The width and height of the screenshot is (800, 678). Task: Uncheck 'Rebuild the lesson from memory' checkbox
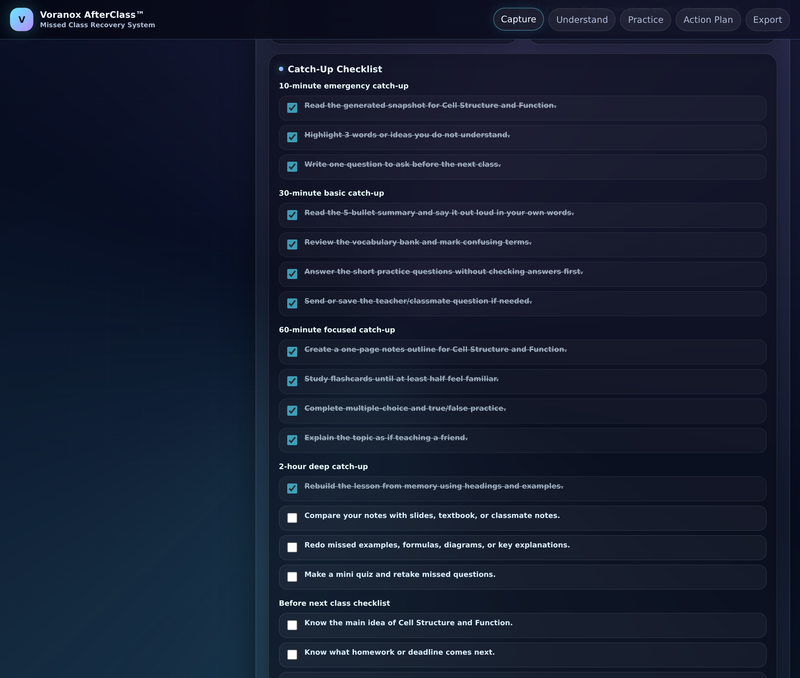coord(292,488)
